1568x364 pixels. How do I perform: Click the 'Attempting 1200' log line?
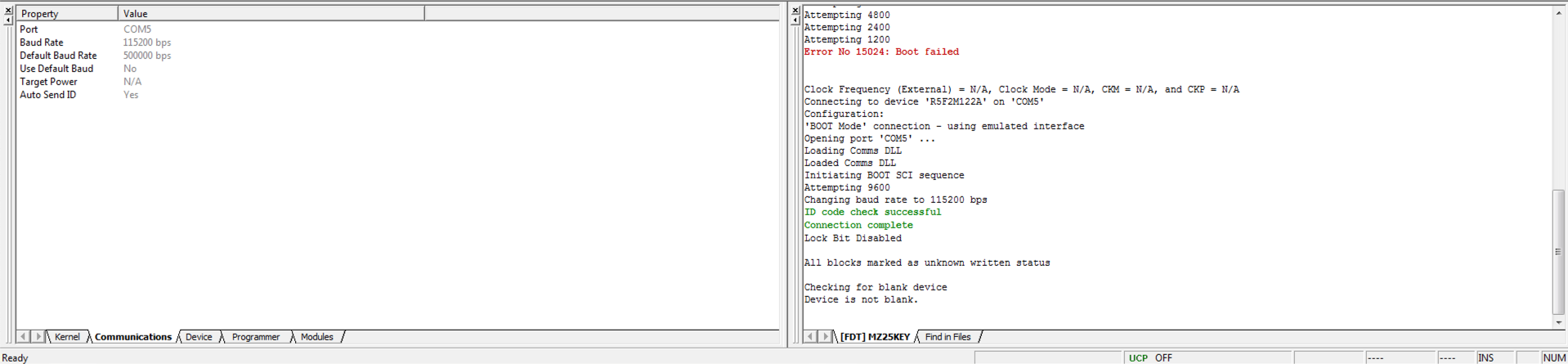point(847,39)
